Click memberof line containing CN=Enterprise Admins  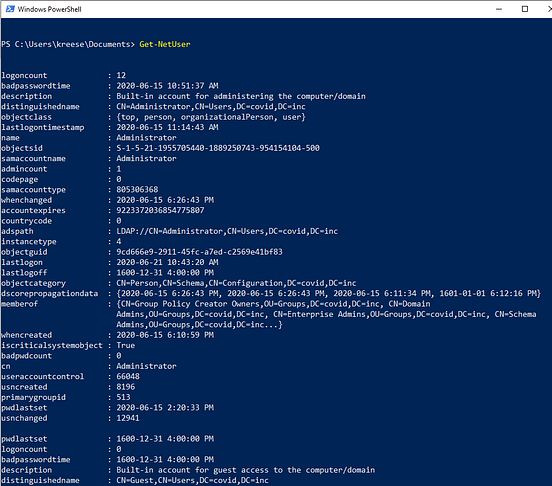pos(326,314)
